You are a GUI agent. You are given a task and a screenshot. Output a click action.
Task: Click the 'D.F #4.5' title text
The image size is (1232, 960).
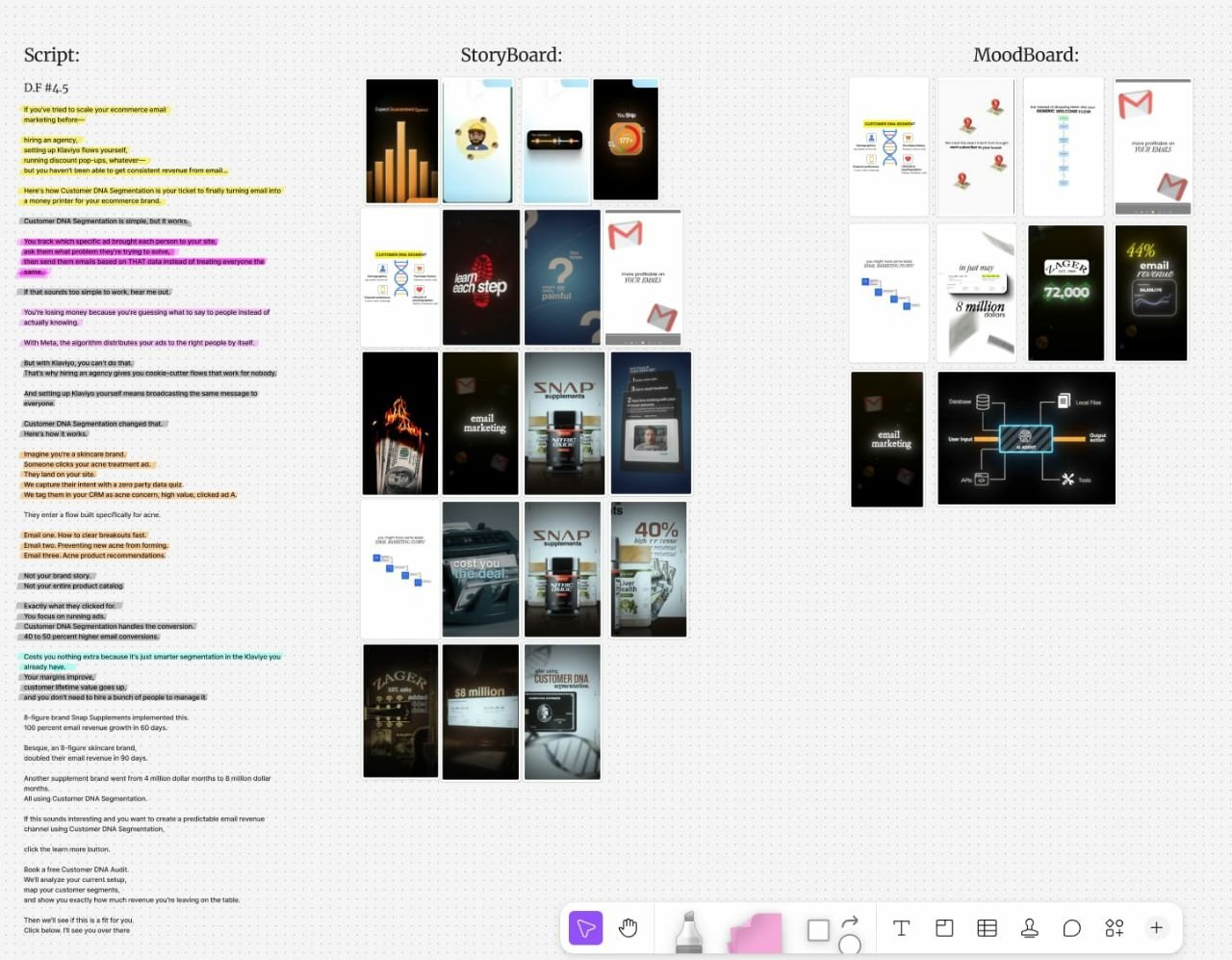coord(46,88)
